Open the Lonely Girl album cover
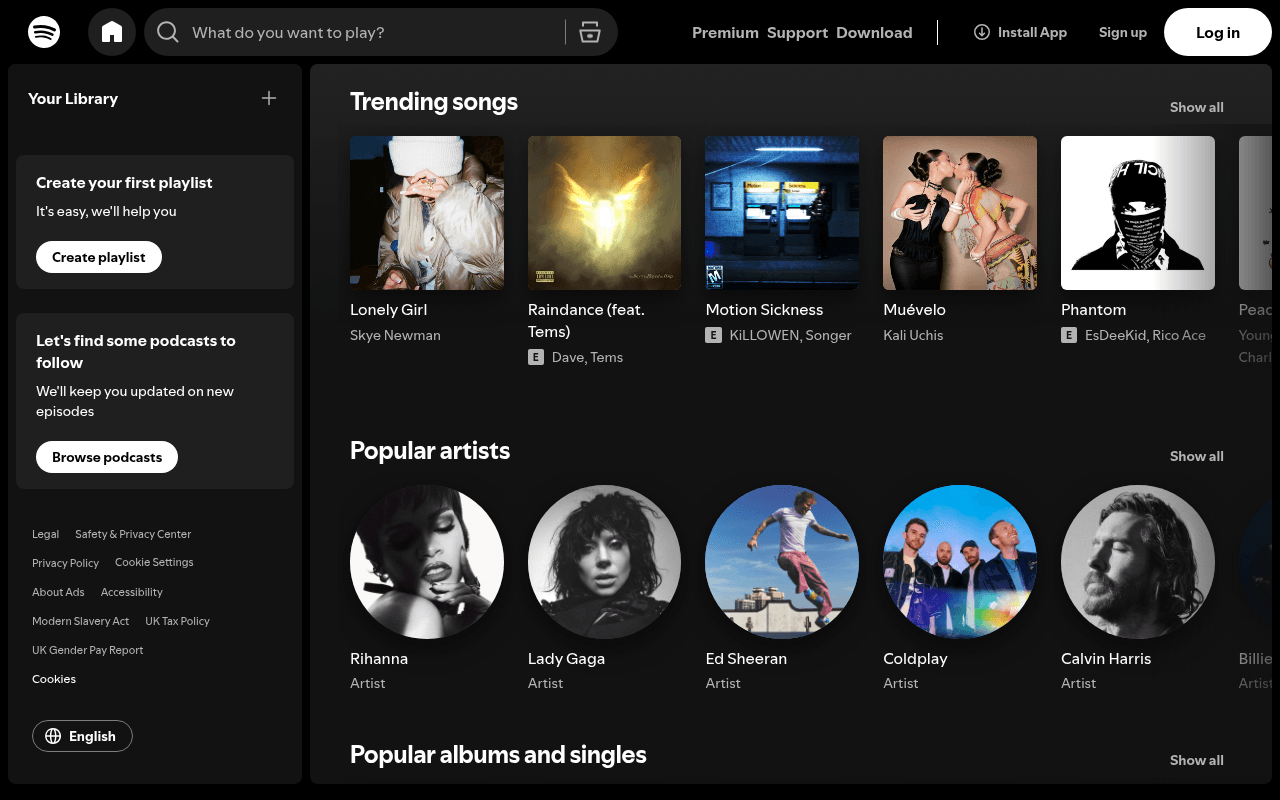Viewport: 1280px width, 800px height. click(427, 213)
